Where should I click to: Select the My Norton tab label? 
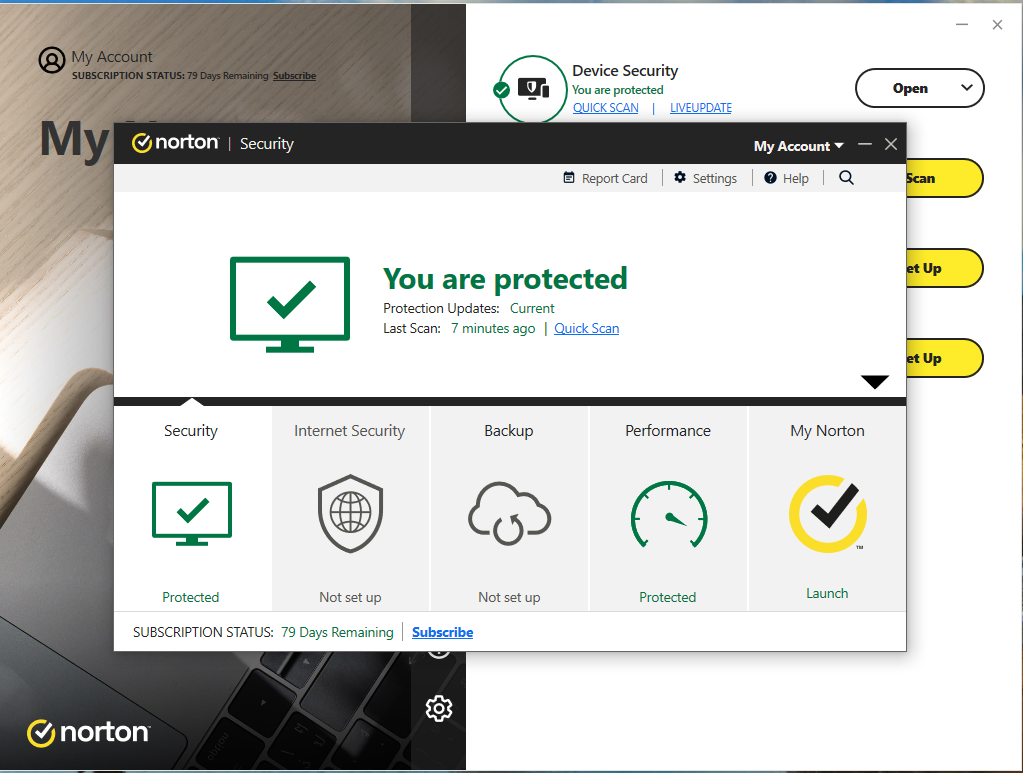(827, 431)
